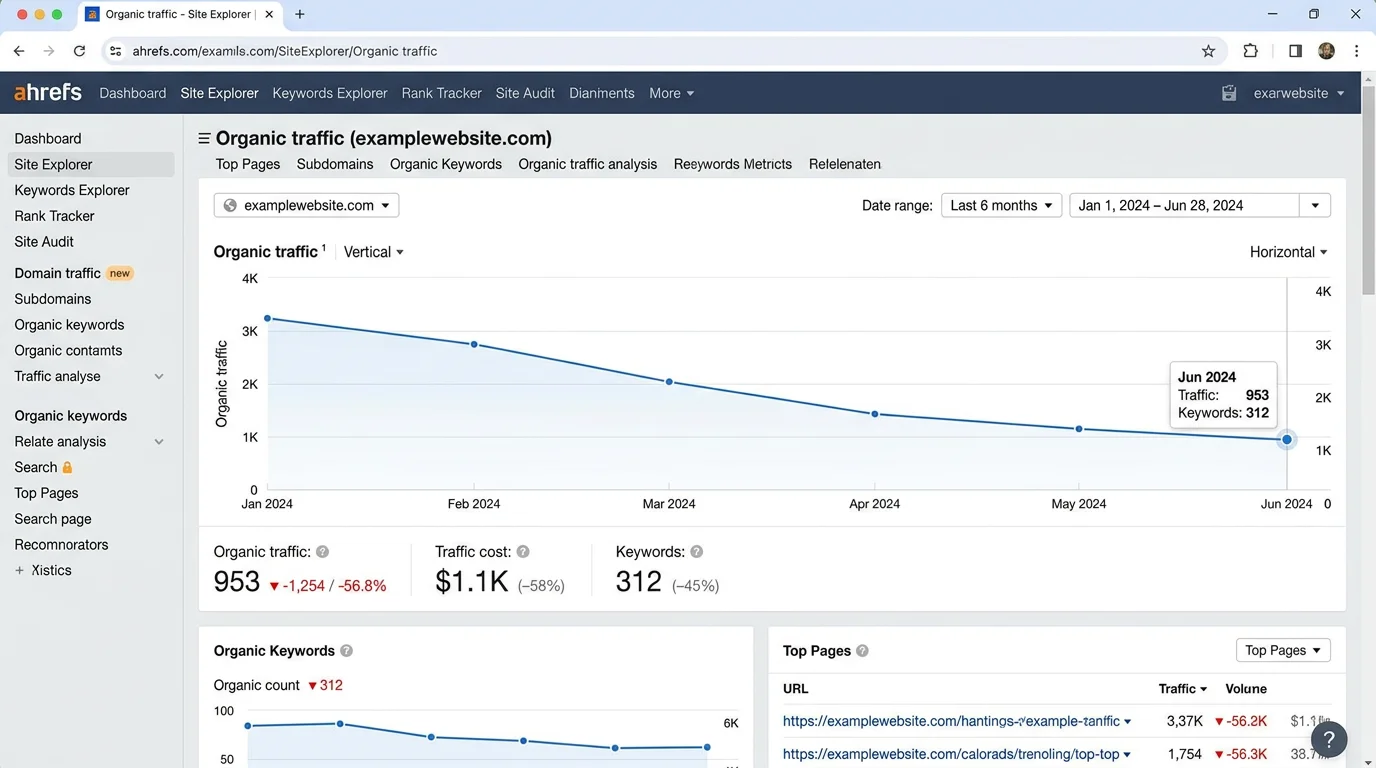Select Domain traffic in the sidebar
The image size is (1376, 768).
[58, 272]
